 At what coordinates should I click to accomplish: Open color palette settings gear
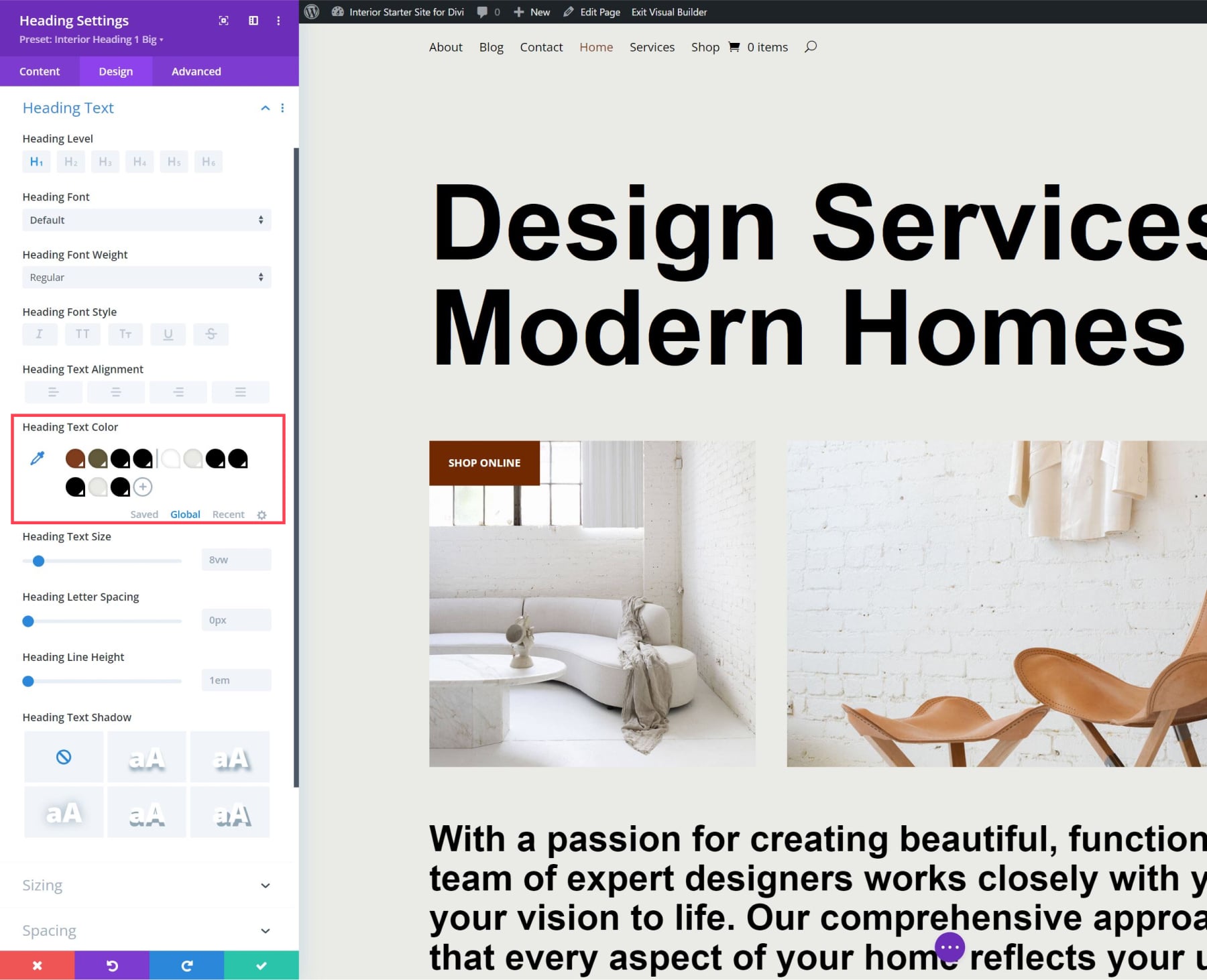(x=262, y=514)
